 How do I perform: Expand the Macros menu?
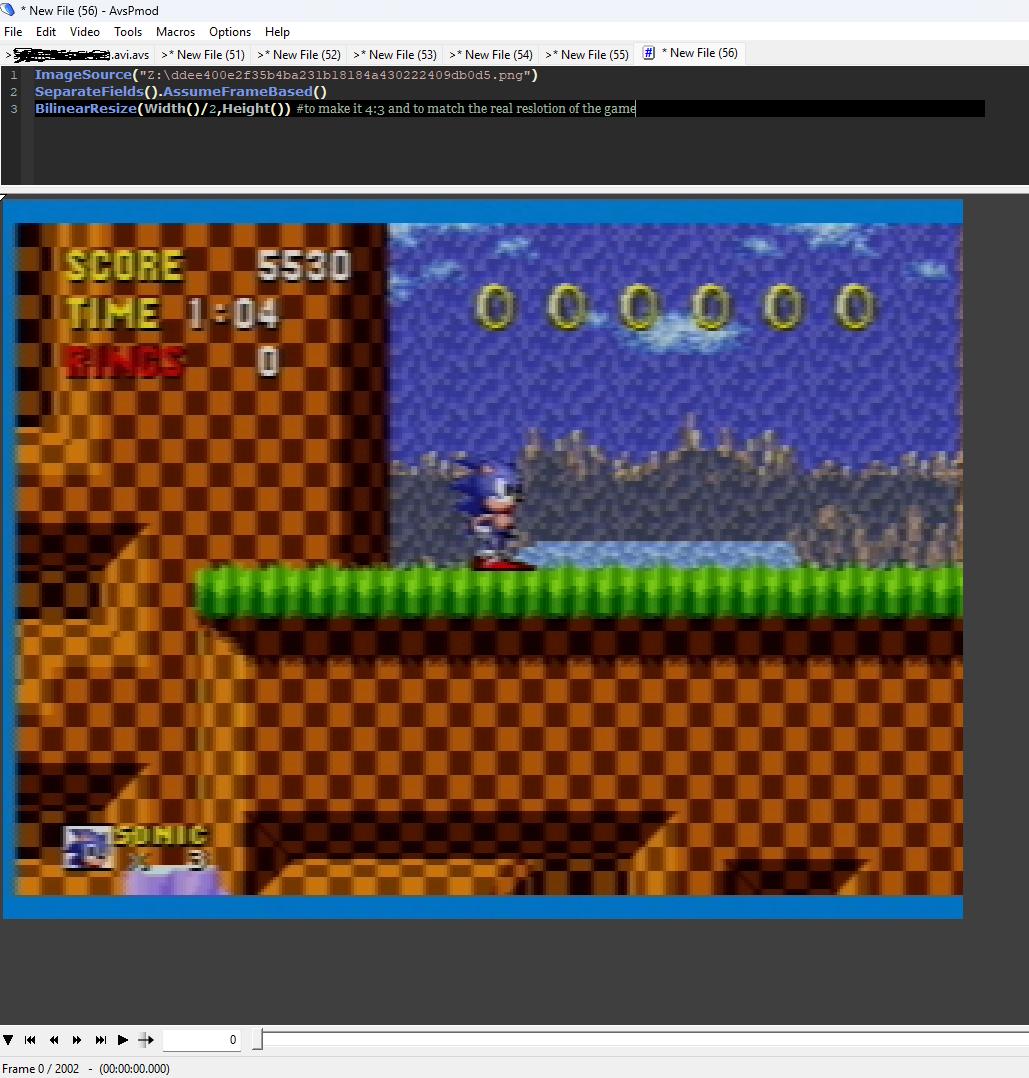[175, 32]
